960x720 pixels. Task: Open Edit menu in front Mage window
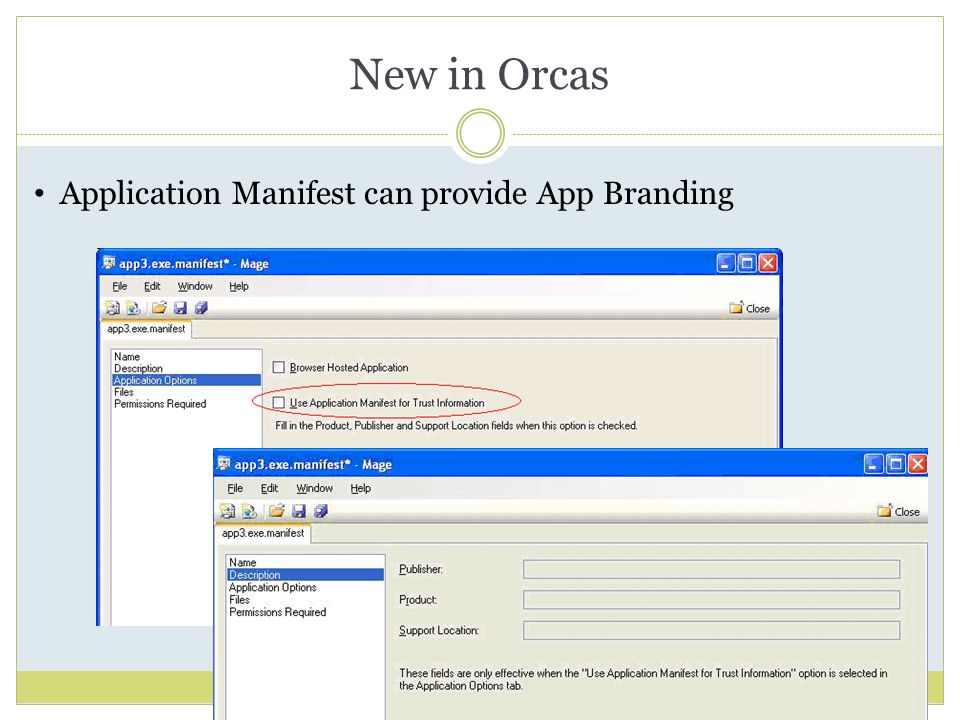[269, 488]
